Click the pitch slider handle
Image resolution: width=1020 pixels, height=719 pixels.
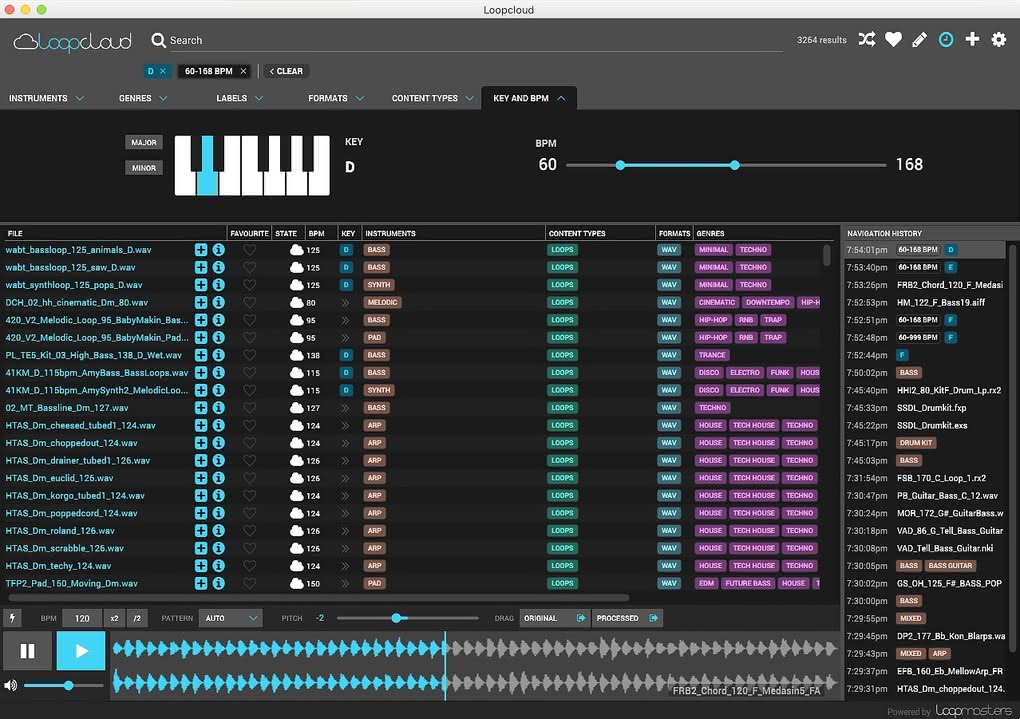pyautogui.click(x=396, y=618)
